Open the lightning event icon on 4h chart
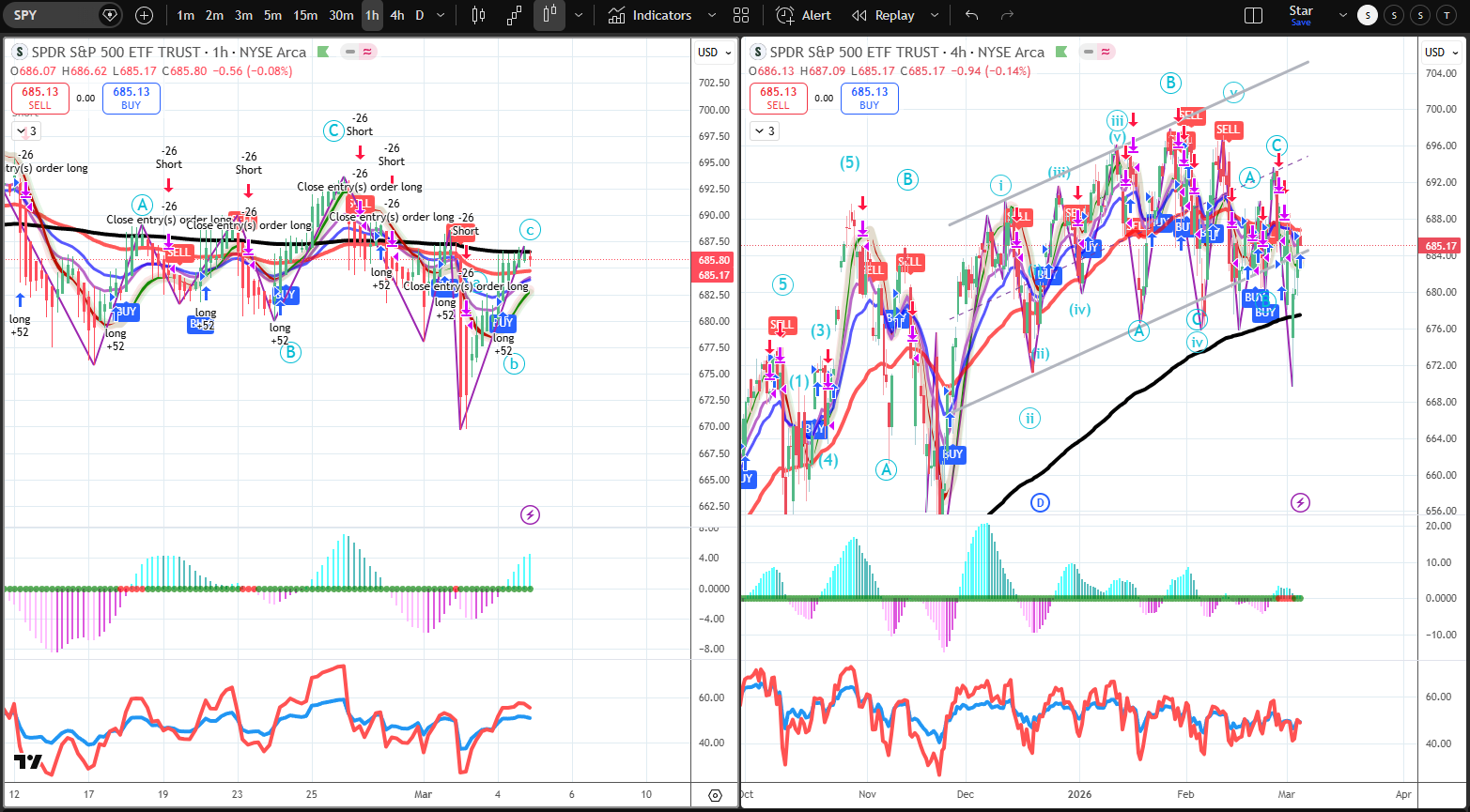This screenshot has height=812, width=1470. (x=1301, y=502)
